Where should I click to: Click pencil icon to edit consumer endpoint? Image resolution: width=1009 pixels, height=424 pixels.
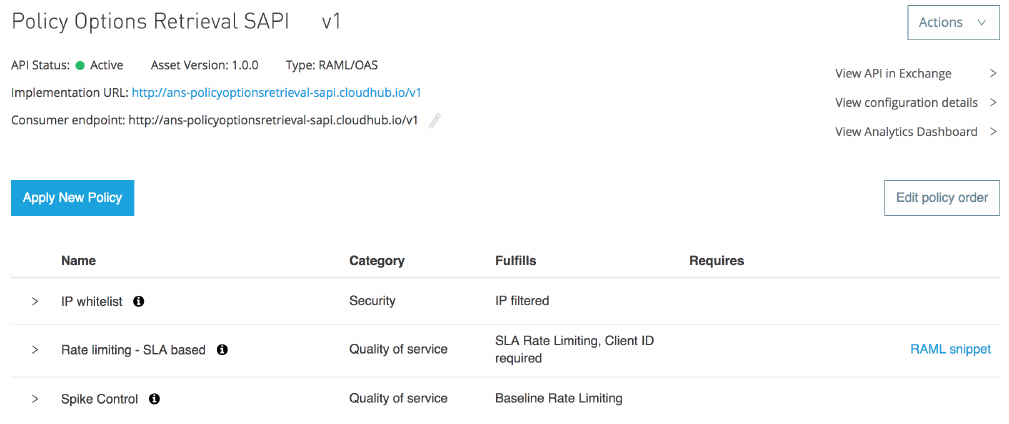[x=434, y=121]
